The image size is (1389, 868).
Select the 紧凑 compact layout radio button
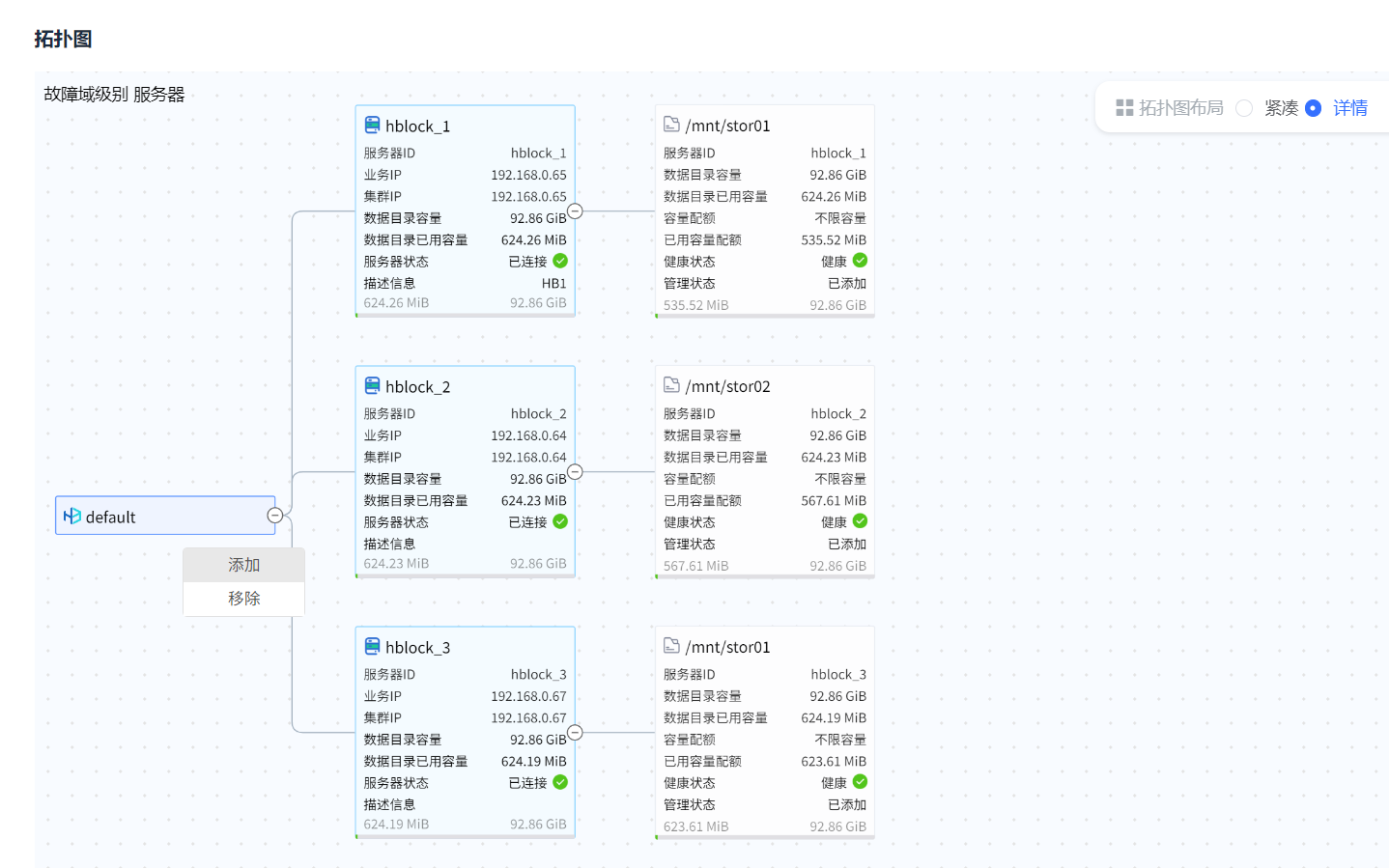point(1244,108)
